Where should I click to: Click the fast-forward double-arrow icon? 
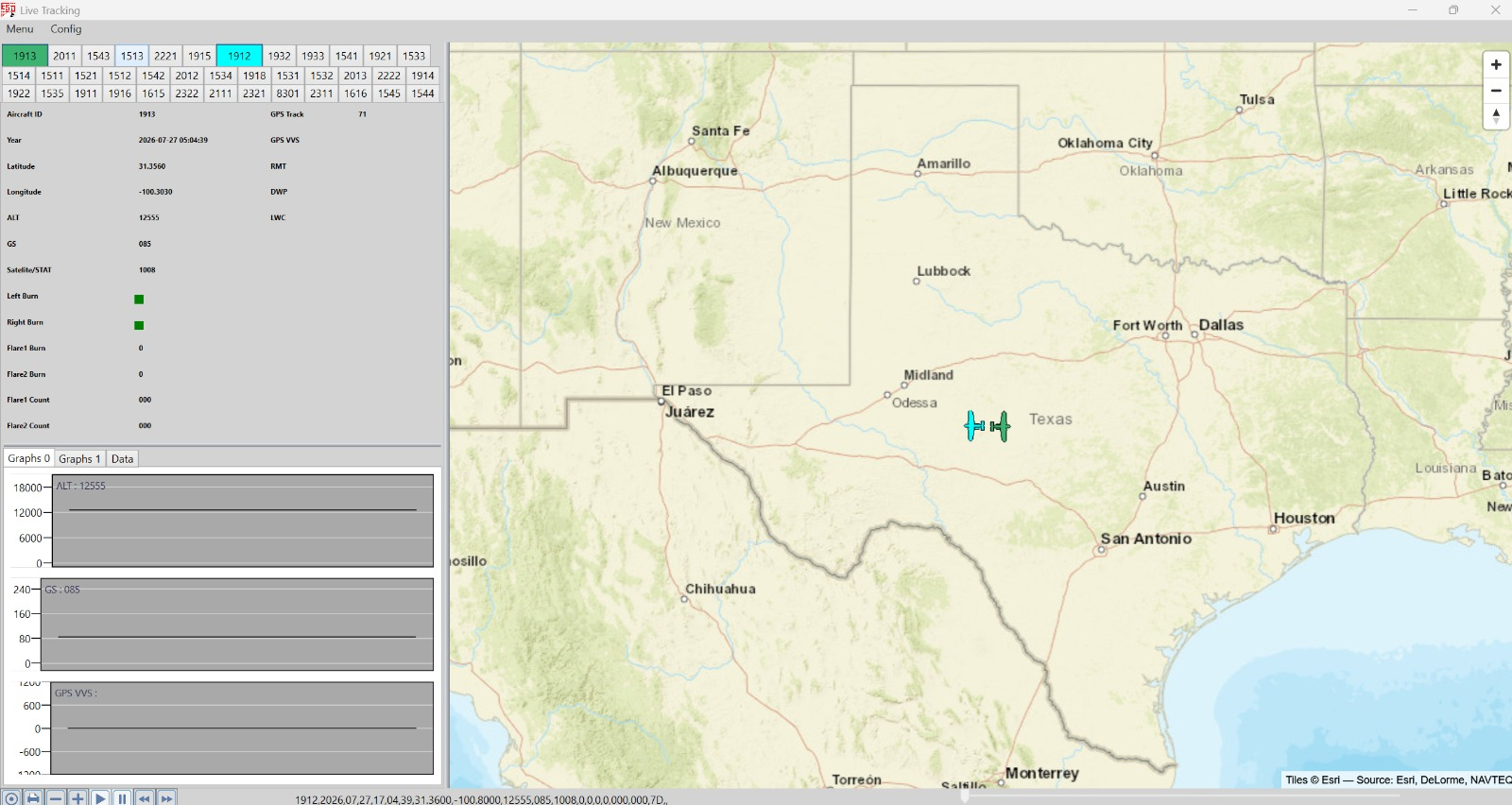(166, 798)
